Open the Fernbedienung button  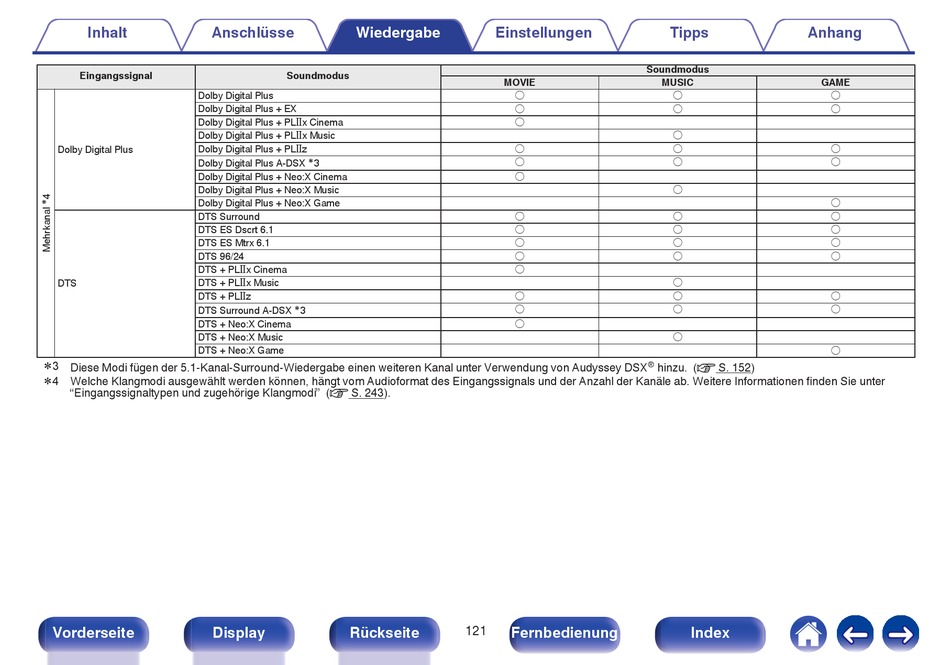(x=564, y=634)
